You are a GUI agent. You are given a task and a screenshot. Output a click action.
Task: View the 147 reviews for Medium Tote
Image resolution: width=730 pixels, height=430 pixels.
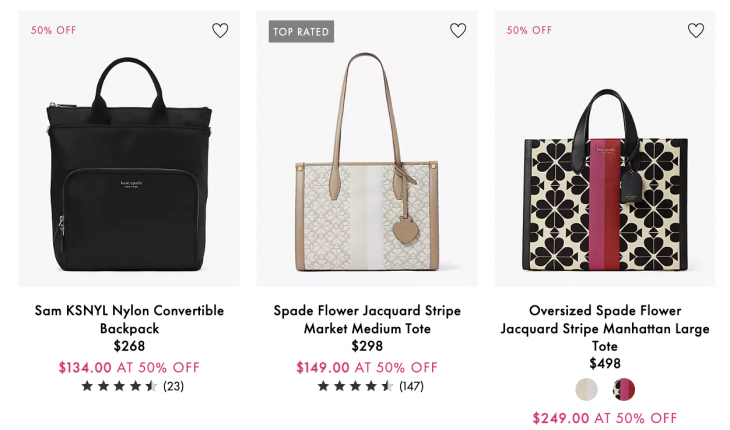click(411, 386)
